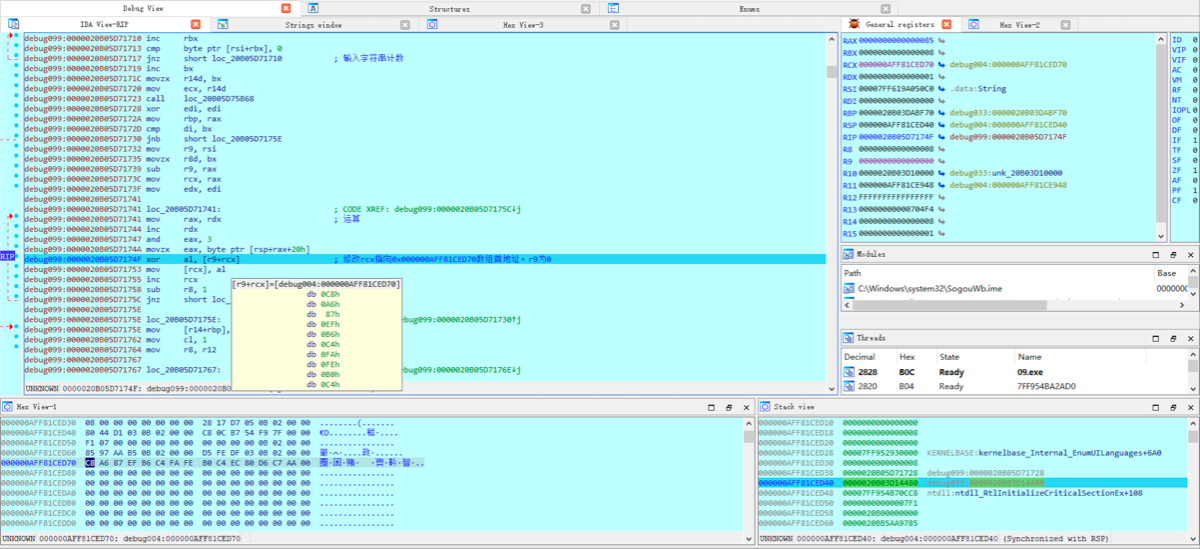
Task: Switch to the Debug View tab
Action: pos(142,7)
